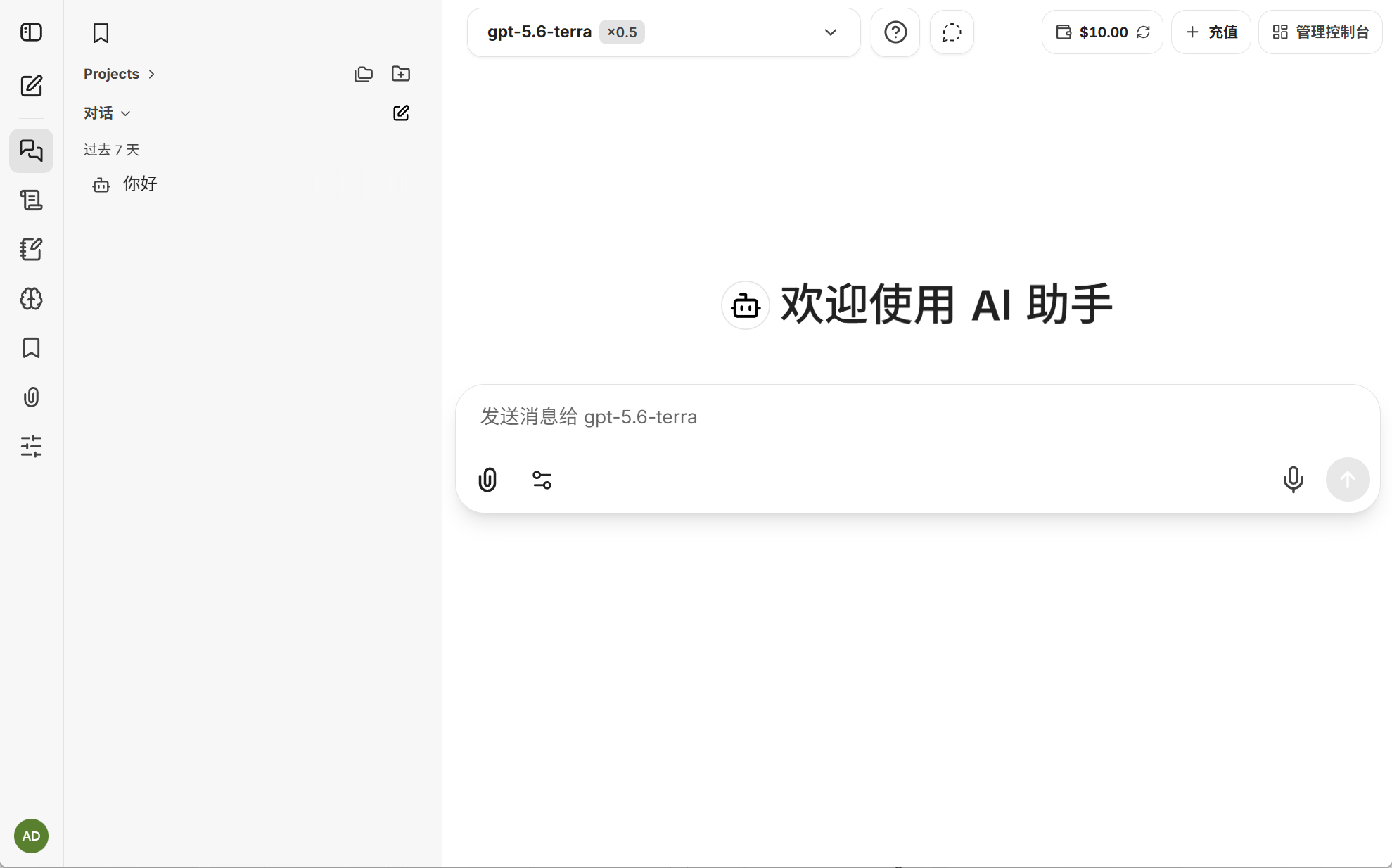Click the new conversation icon beside 对话
This screenshot has width=1392, height=868.
(x=401, y=113)
